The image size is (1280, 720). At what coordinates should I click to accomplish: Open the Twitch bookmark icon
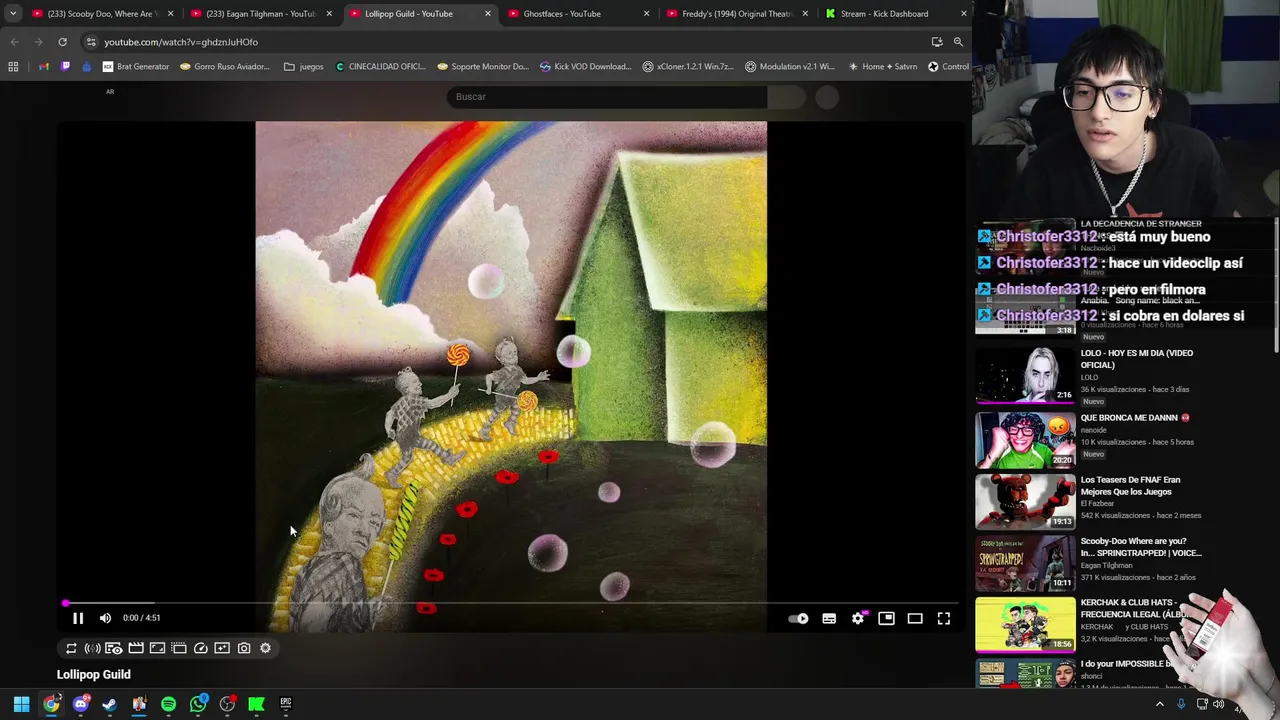[x=66, y=67]
